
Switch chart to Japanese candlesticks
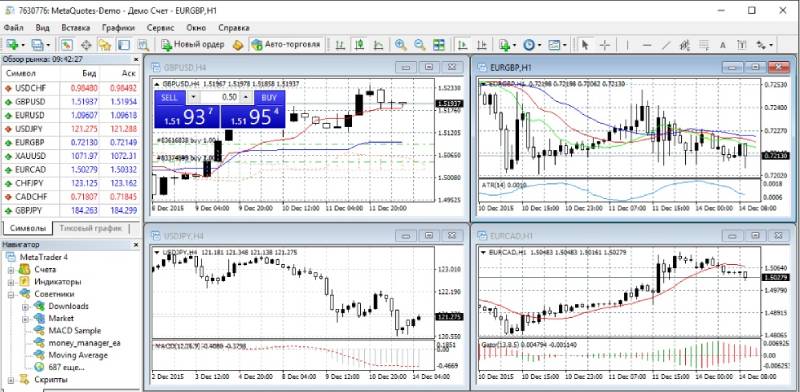coord(359,45)
